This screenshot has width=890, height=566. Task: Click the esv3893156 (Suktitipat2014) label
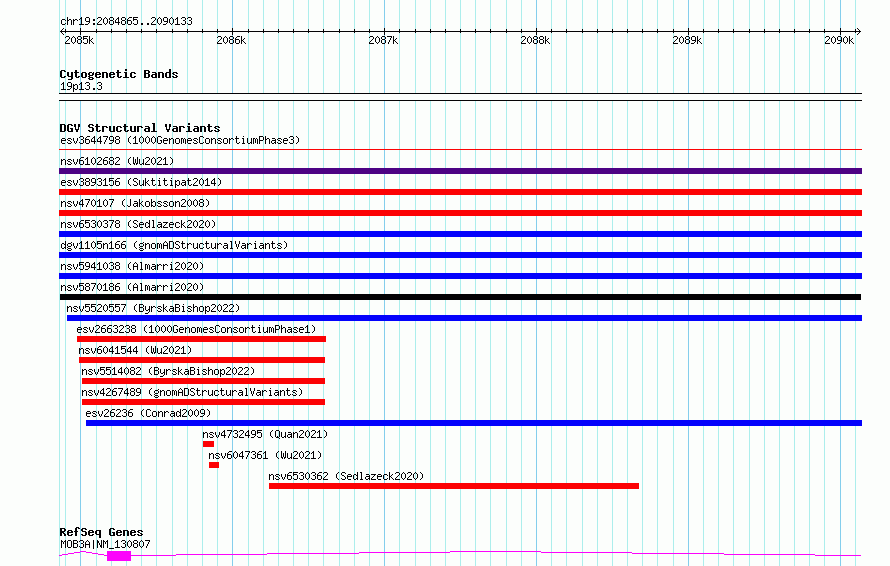pyautogui.click(x=141, y=182)
